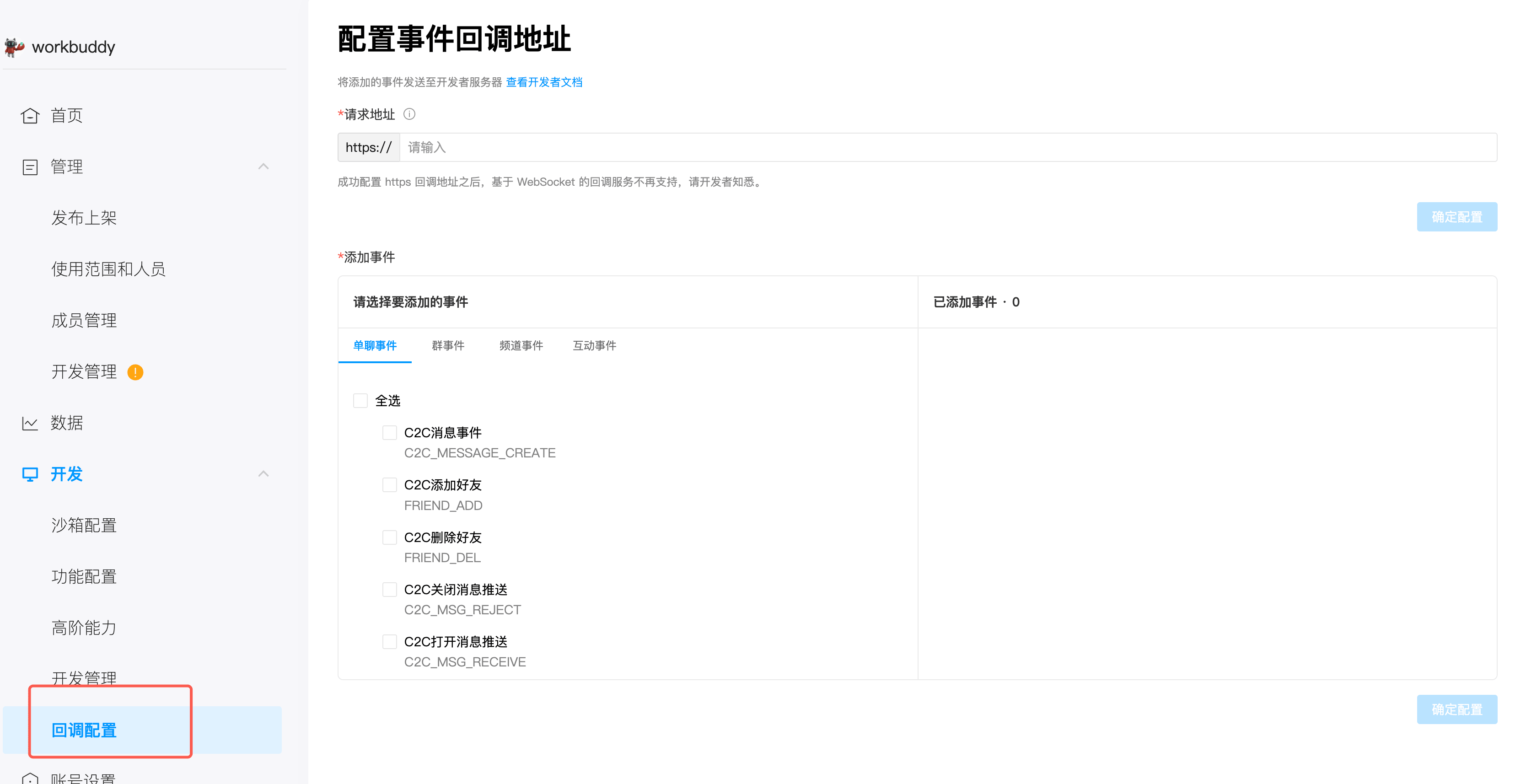Select the 开发 monitor icon
The height and width of the screenshot is (784, 1526).
tap(30, 474)
